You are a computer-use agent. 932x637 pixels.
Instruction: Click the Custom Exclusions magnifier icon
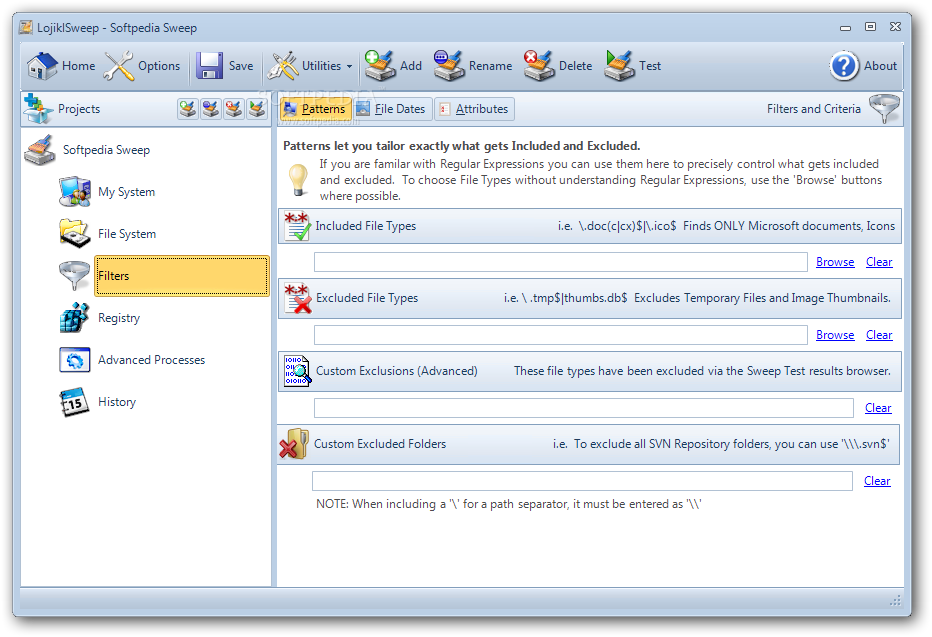pyautogui.click(x=297, y=371)
